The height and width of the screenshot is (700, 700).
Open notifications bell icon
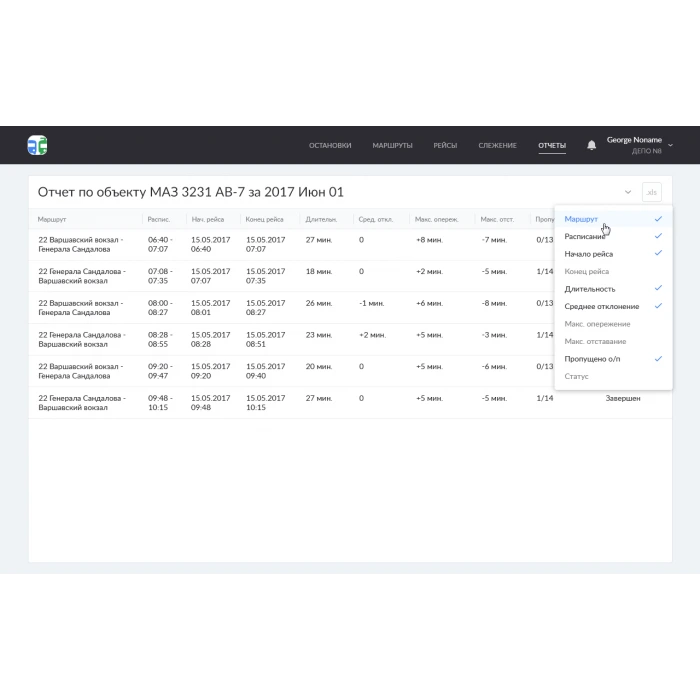pos(591,145)
